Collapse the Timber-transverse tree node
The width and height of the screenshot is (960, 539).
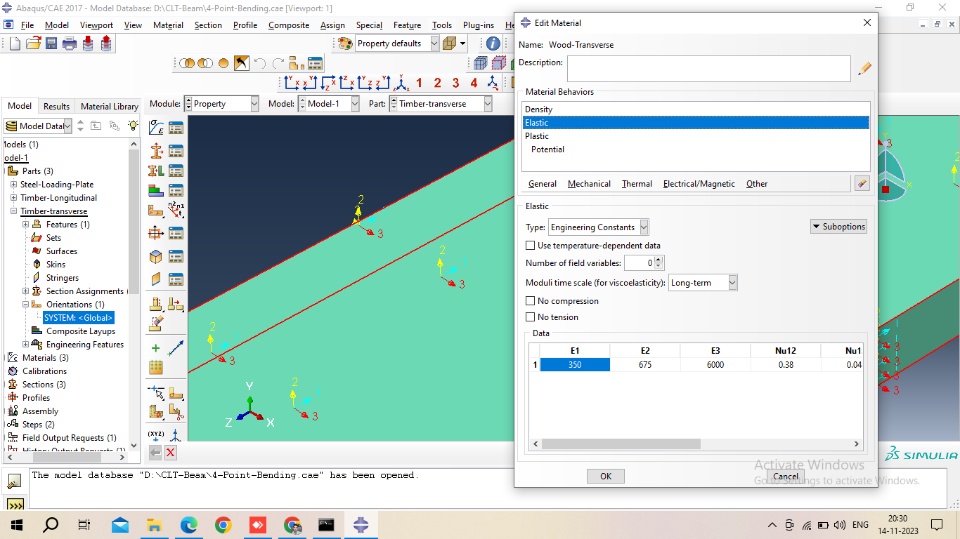pos(13,211)
